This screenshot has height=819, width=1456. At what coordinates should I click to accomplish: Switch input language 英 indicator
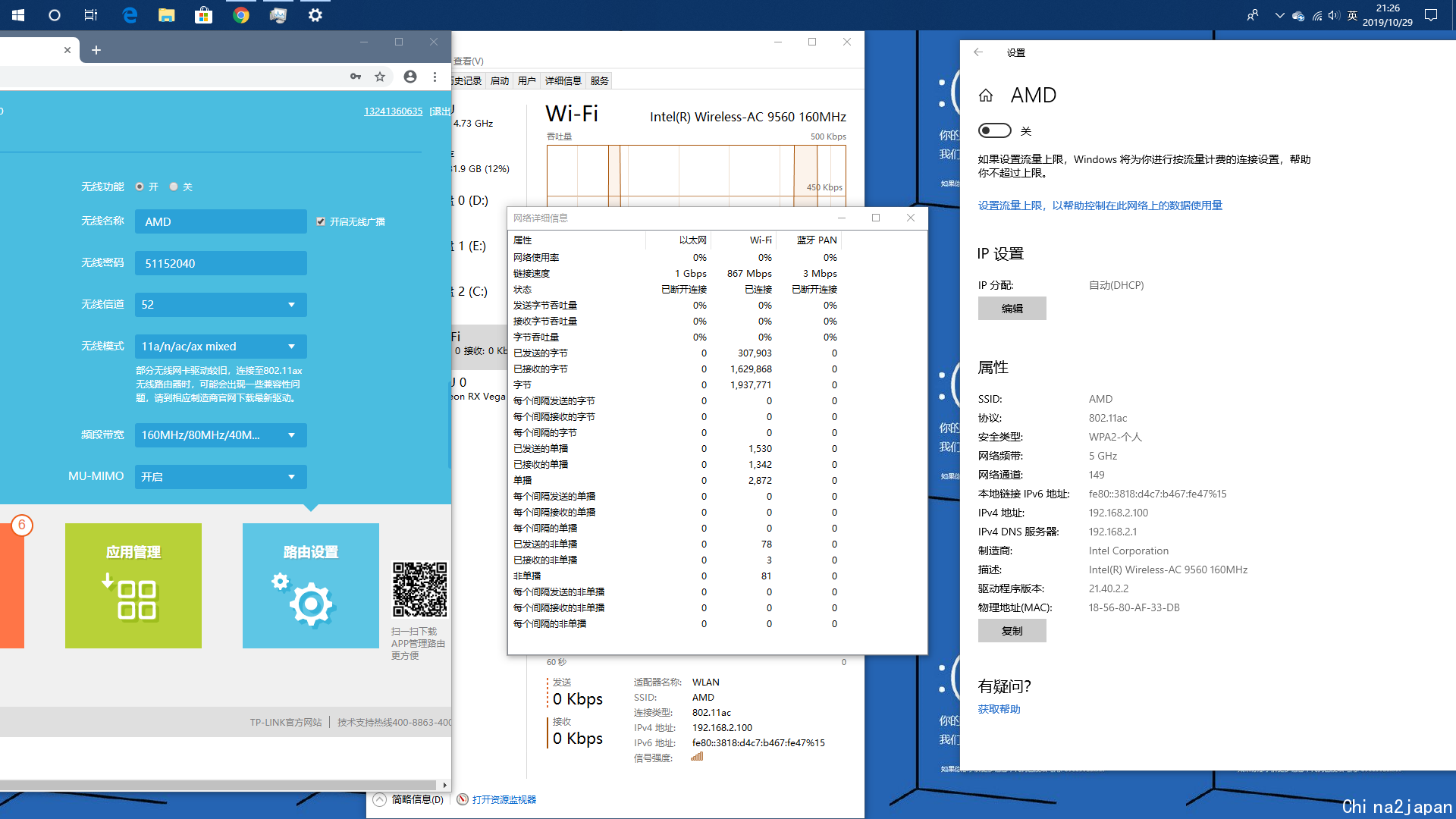(x=1353, y=15)
